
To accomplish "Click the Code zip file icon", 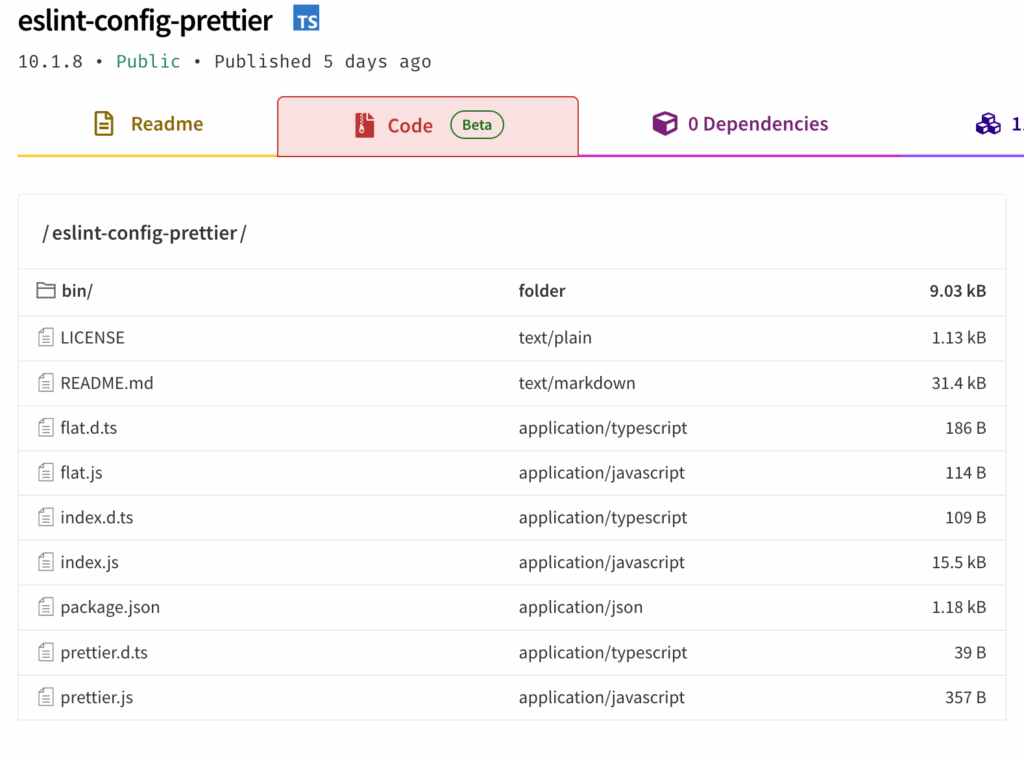I will 364,126.
